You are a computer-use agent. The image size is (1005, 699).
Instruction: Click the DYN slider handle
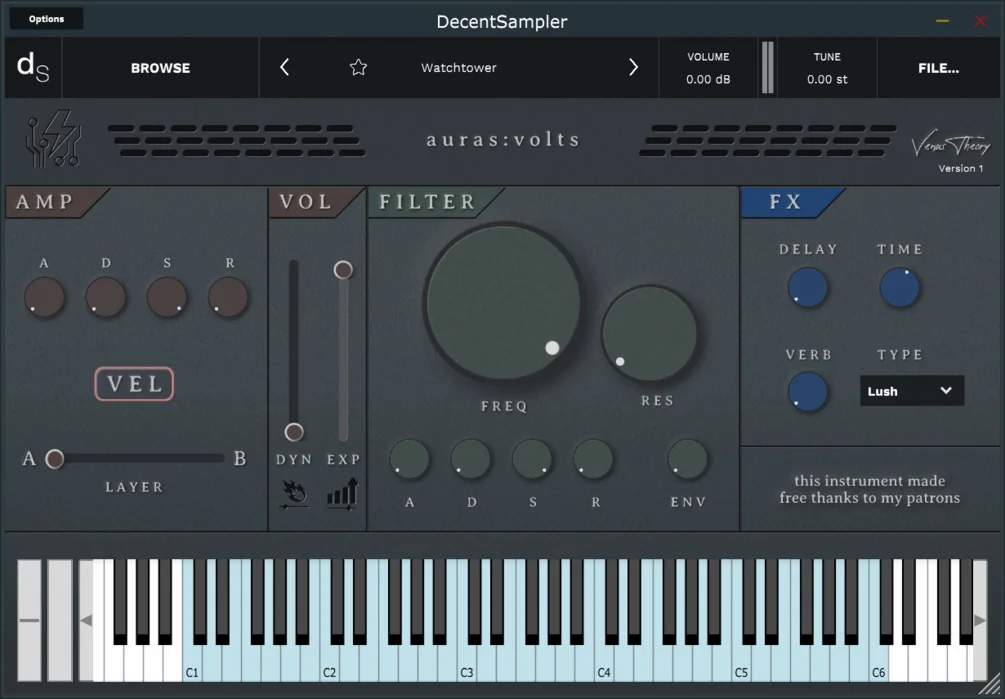click(294, 432)
